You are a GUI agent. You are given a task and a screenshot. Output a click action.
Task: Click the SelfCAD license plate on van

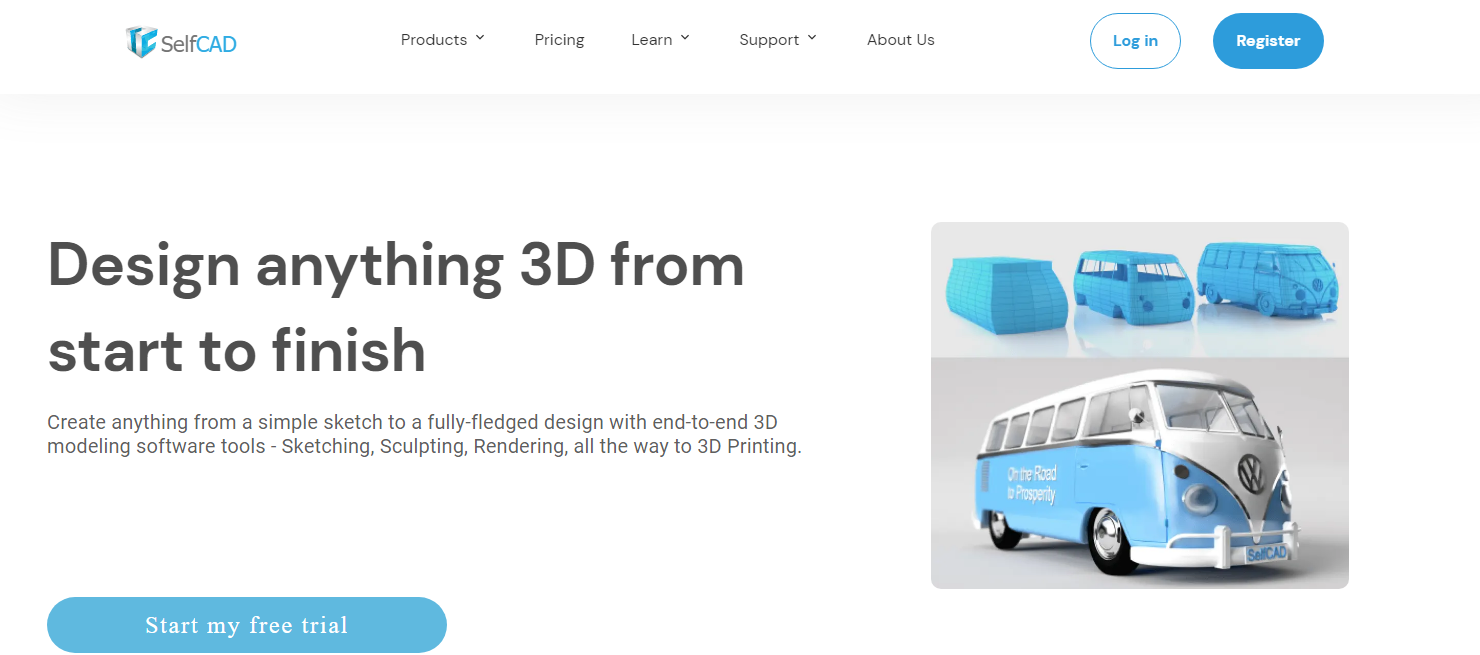pos(1266,553)
